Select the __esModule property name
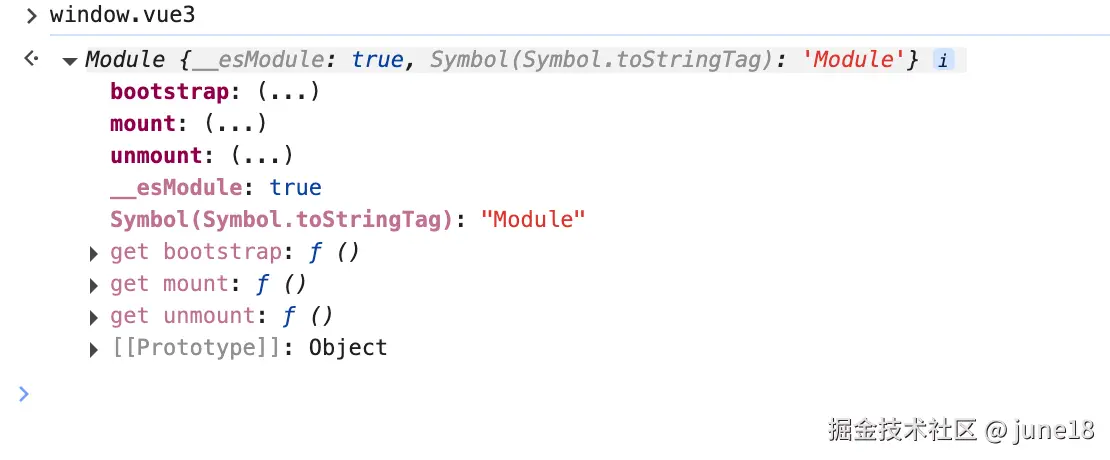This screenshot has width=1110, height=460. click(x=176, y=188)
